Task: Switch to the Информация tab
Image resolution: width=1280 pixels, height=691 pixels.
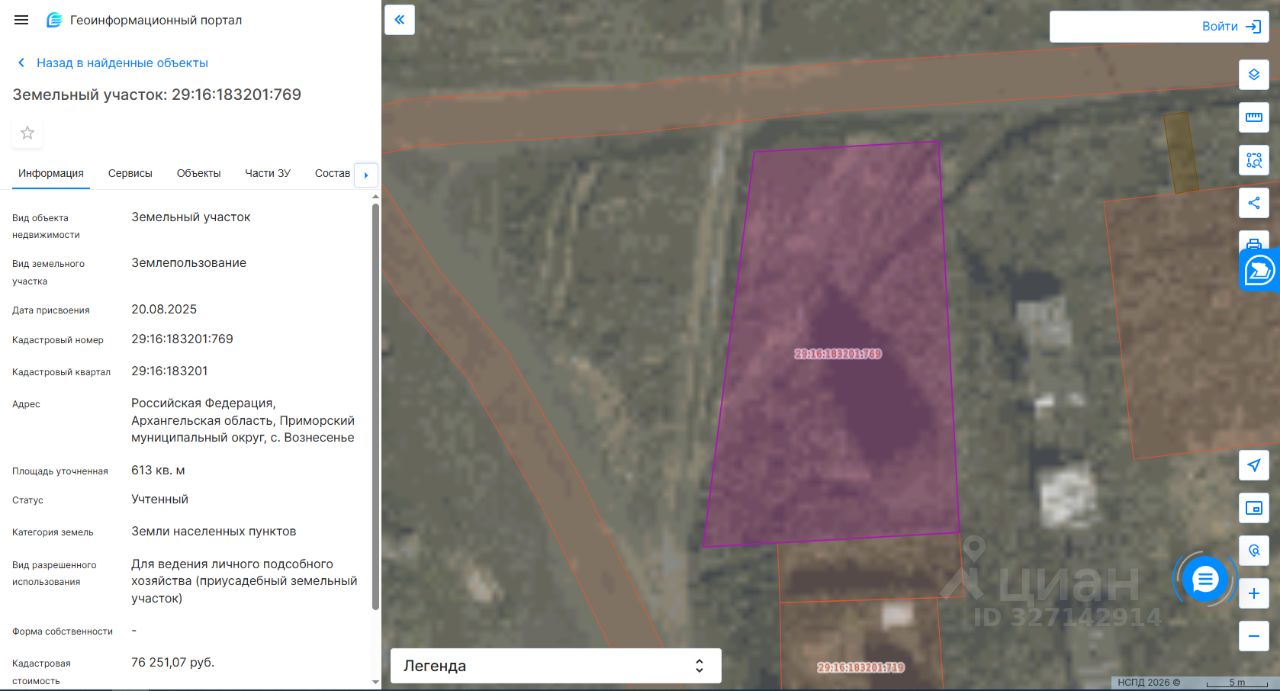Action: tap(51, 173)
